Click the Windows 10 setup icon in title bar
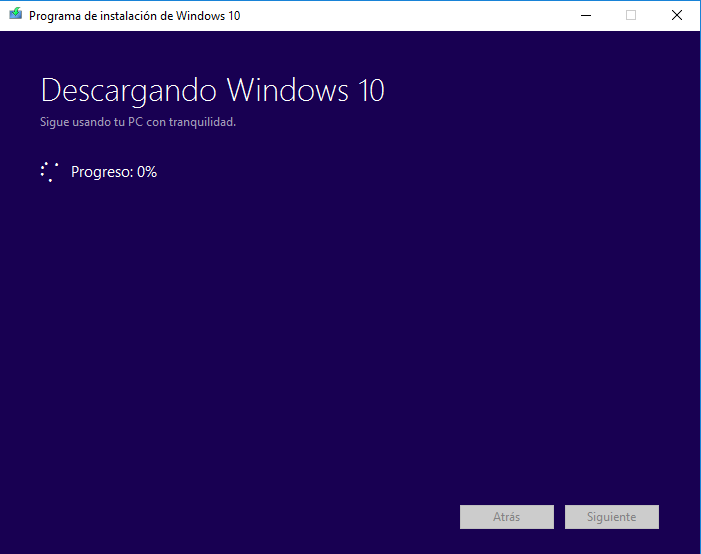This screenshot has height=554, width=701. coord(15,13)
